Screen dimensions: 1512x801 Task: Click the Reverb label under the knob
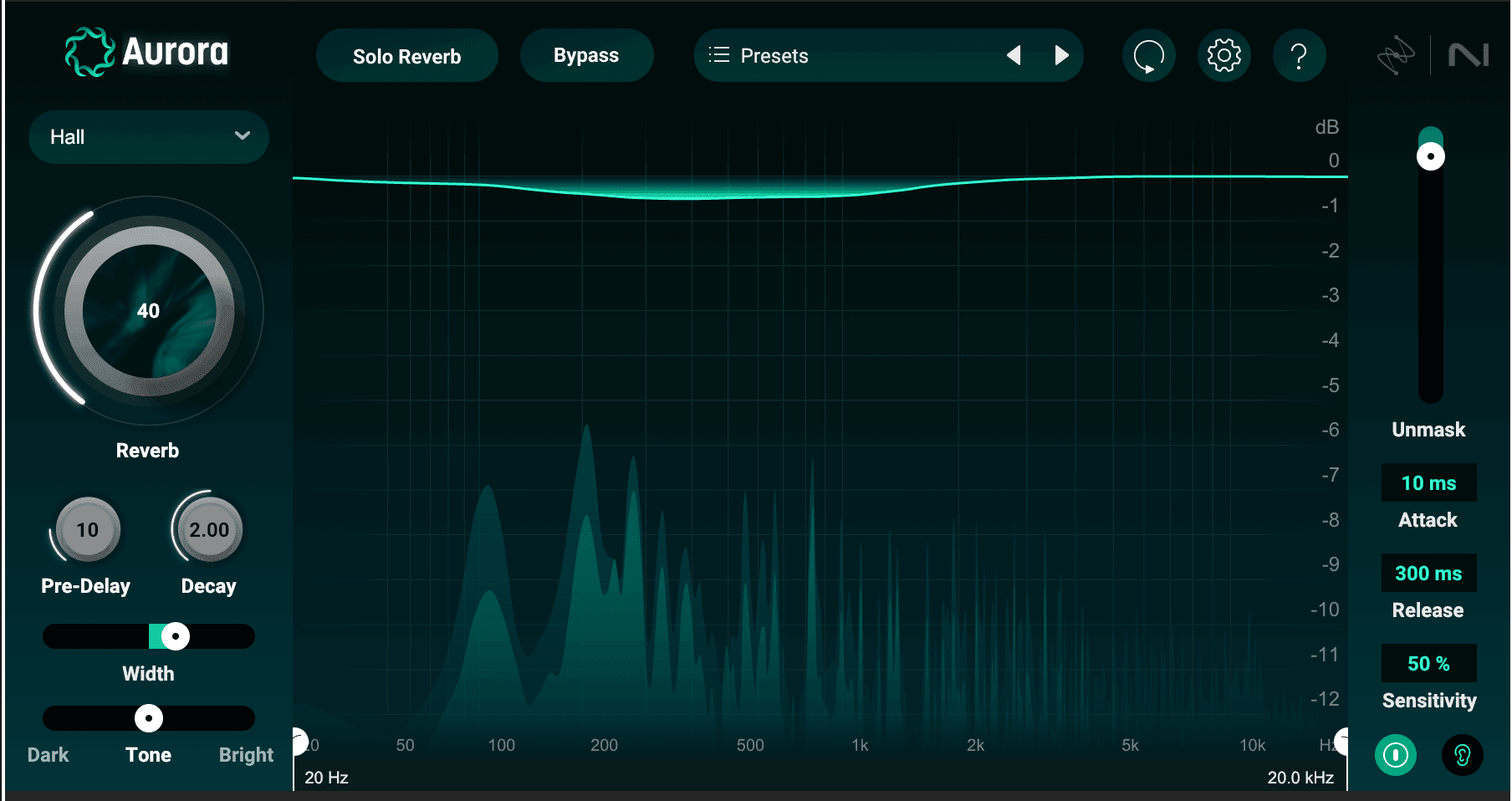(147, 451)
